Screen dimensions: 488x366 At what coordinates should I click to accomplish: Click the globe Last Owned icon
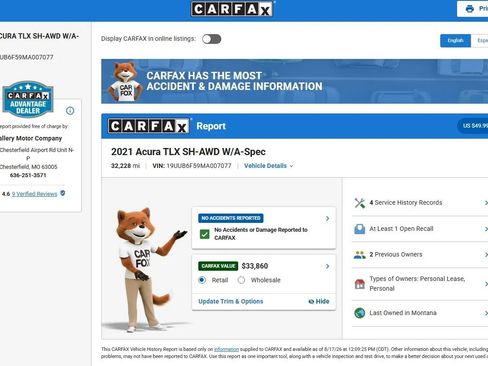360,313
